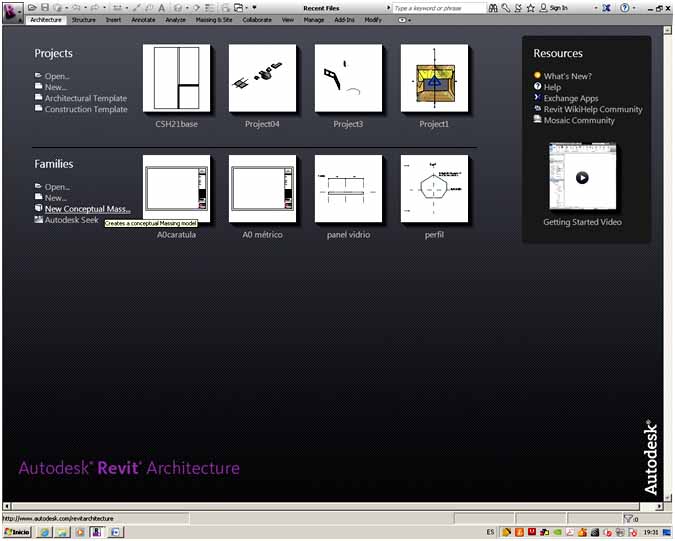The width and height of the screenshot is (675, 541).
Task: Select the Text tool (A icon) in Quick Access toolbar
Action: click(161, 8)
